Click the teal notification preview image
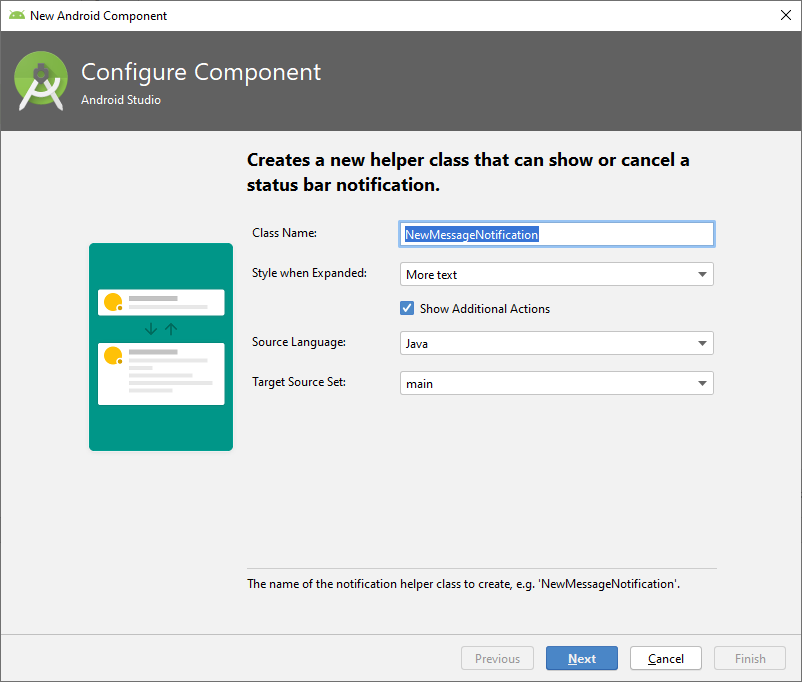 click(161, 420)
